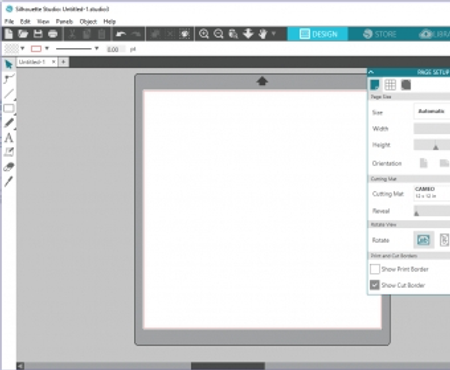Screen dimensions: 450x370
Task: Click the horizontal scrollbar thumb
Action: (x=228, y=366)
